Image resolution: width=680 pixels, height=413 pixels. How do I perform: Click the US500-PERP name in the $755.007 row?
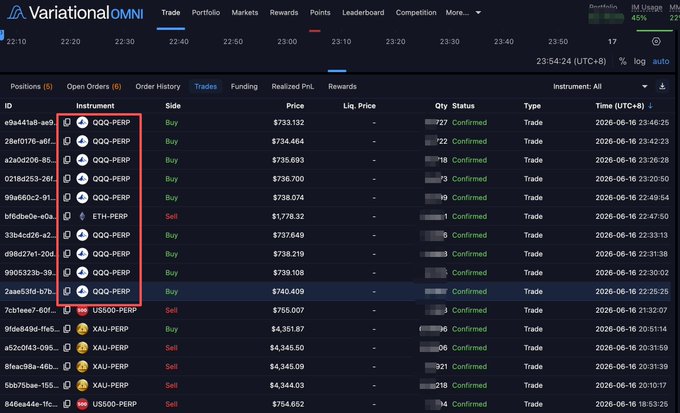[x=114, y=310]
